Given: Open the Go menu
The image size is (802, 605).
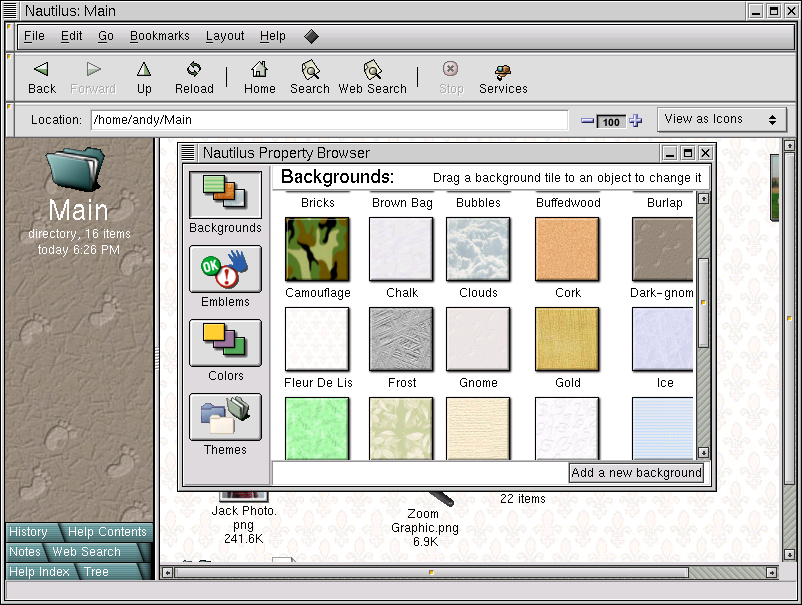Looking at the screenshot, I should 106,36.
